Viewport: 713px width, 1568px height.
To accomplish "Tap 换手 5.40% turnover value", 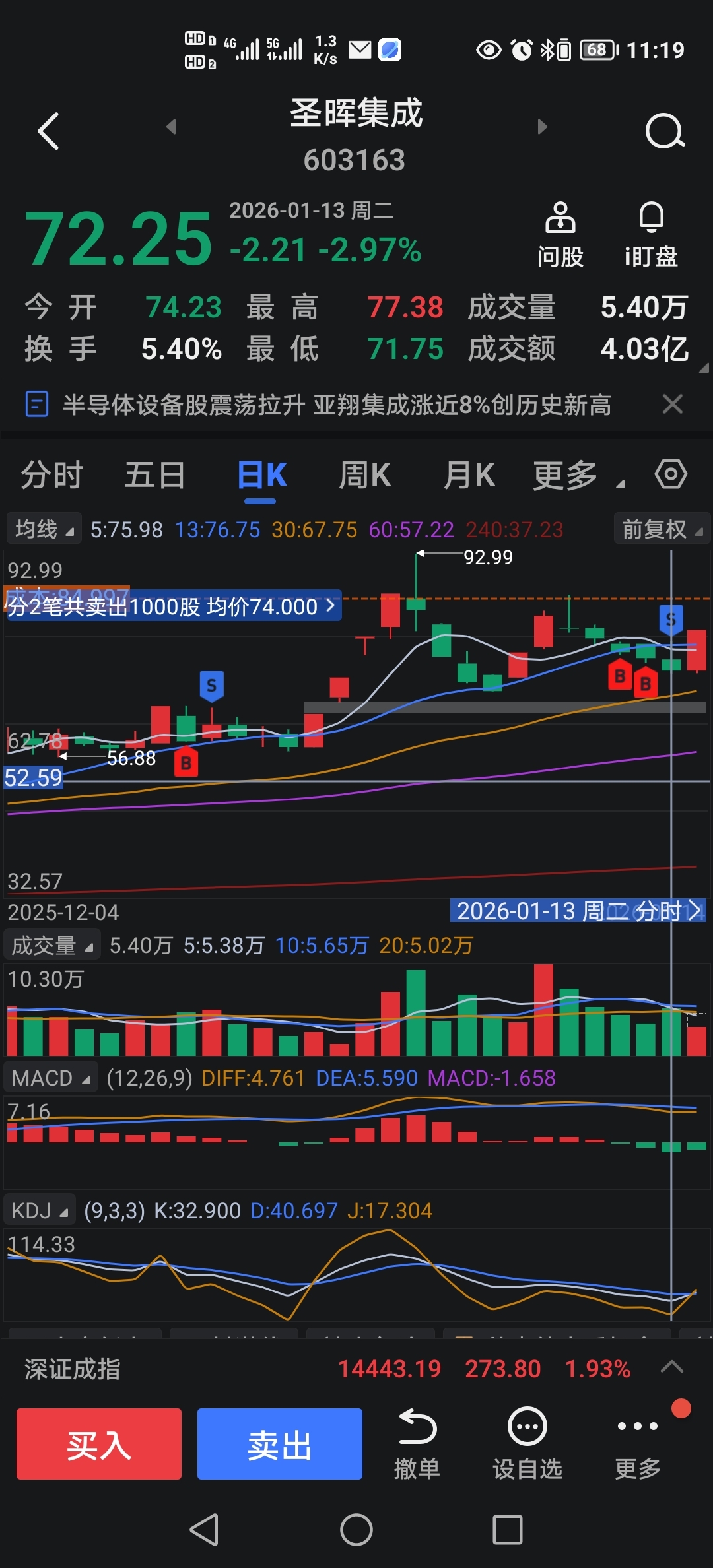I will pyautogui.click(x=182, y=348).
